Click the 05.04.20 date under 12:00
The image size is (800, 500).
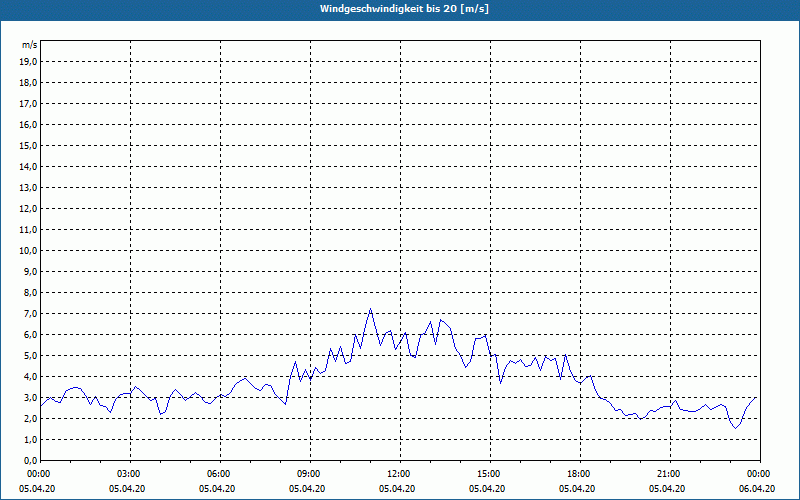coord(397,489)
